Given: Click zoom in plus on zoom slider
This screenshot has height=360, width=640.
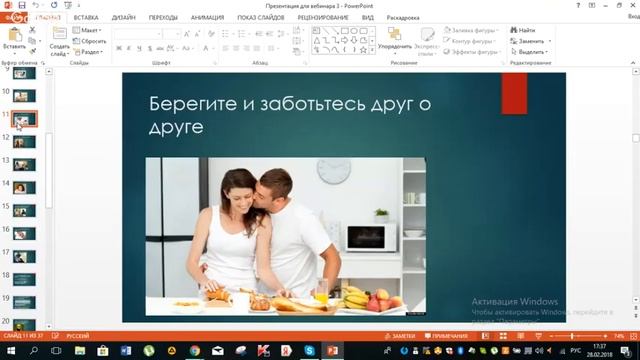Looking at the screenshot, I should coord(605,336).
